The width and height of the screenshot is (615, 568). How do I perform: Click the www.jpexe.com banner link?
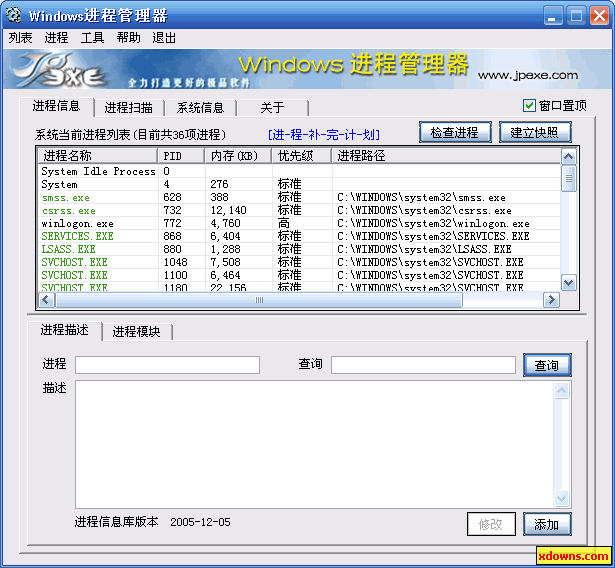click(x=528, y=75)
